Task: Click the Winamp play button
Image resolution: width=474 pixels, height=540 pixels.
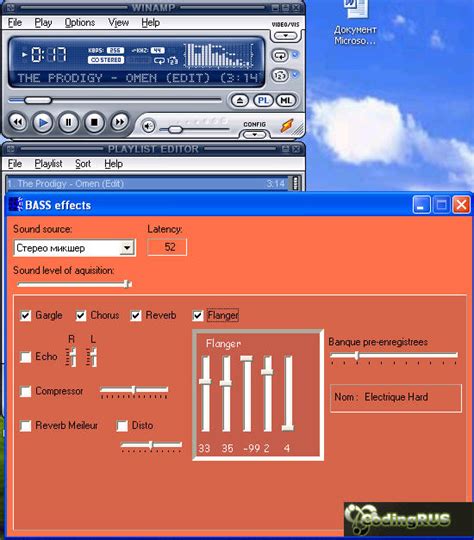Action: click(x=43, y=122)
